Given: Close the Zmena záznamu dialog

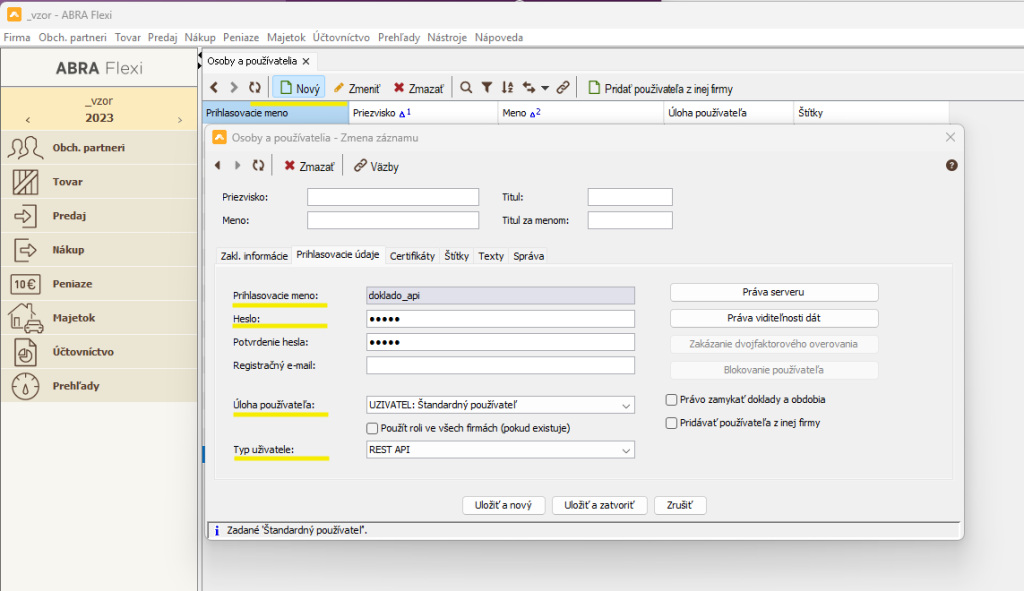Looking at the screenshot, I should pyautogui.click(x=950, y=137).
